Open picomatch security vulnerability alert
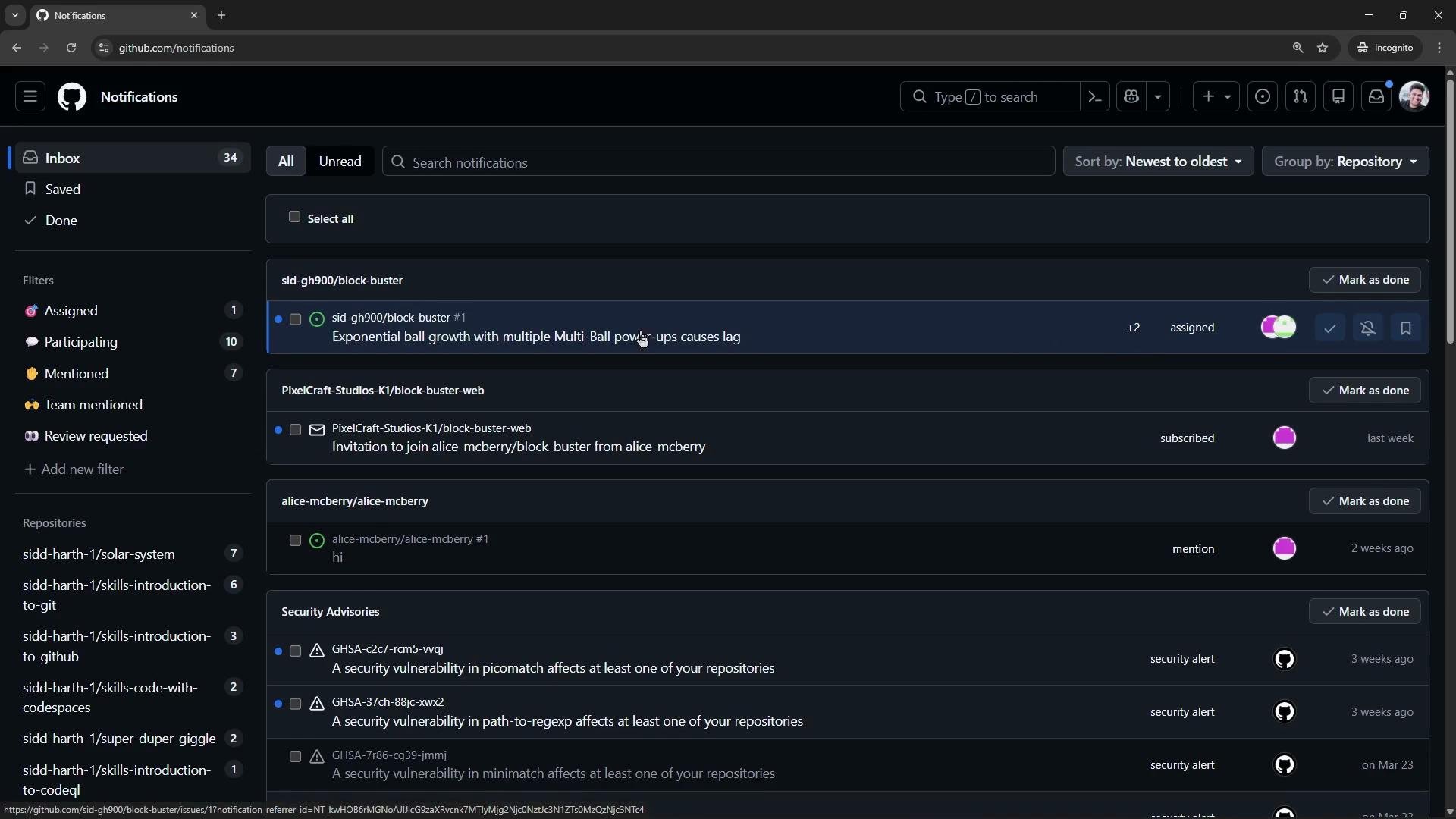 coord(554,668)
